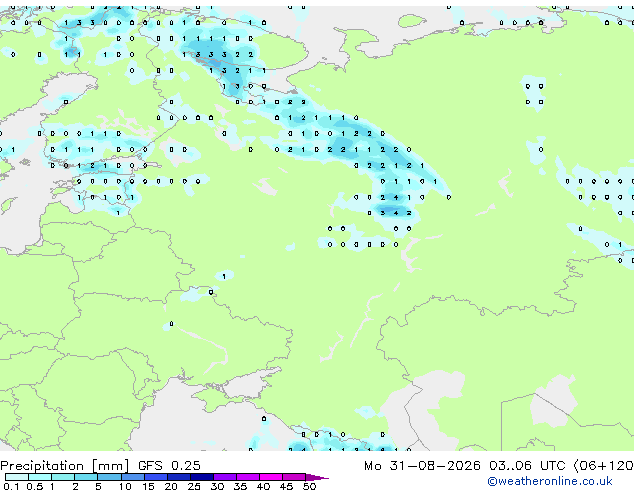The width and height of the screenshot is (634, 490).
Task: Pick the 5 to 10 mm legend swatch
Action: 110,477
